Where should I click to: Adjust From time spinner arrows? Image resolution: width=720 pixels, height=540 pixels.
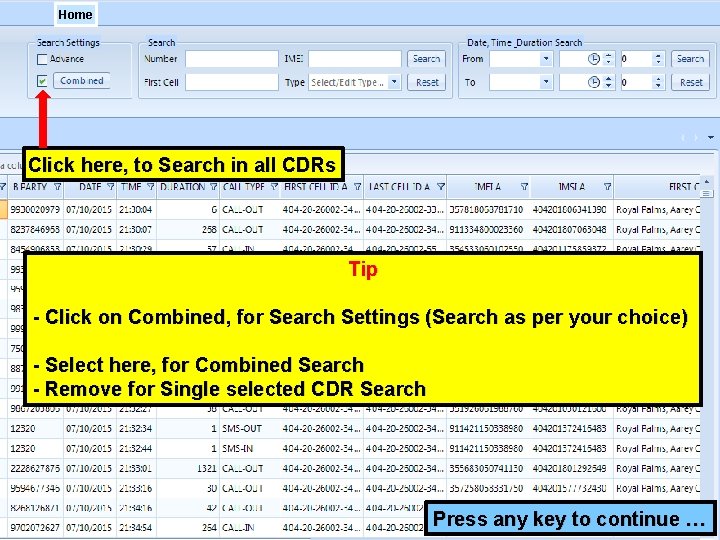(x=608, y=59)
